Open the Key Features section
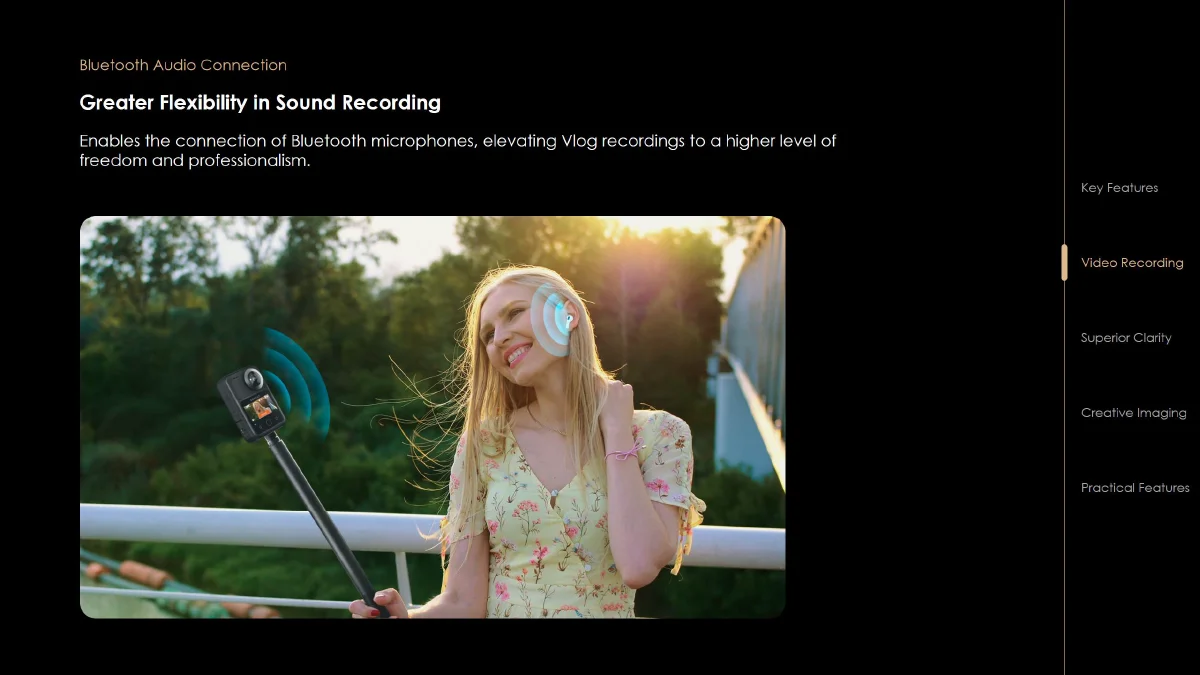The image size is (1200, 675). [x=1119, y=188]
